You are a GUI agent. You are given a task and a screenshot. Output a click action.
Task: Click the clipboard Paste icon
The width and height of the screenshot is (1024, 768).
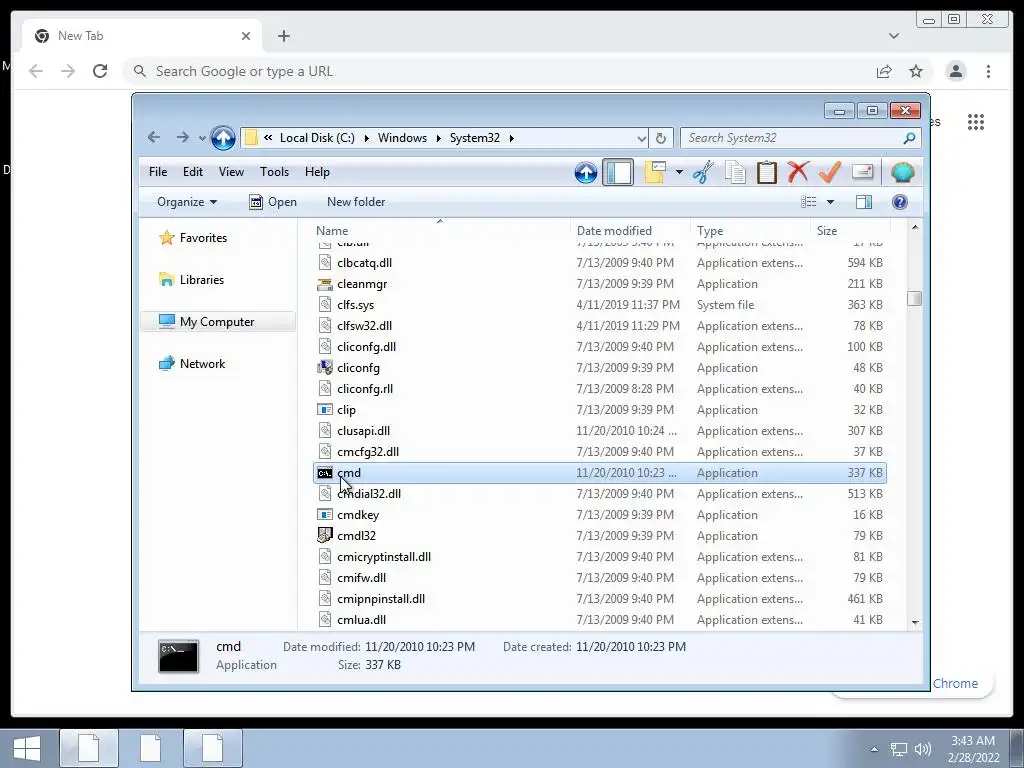[767, 172]
